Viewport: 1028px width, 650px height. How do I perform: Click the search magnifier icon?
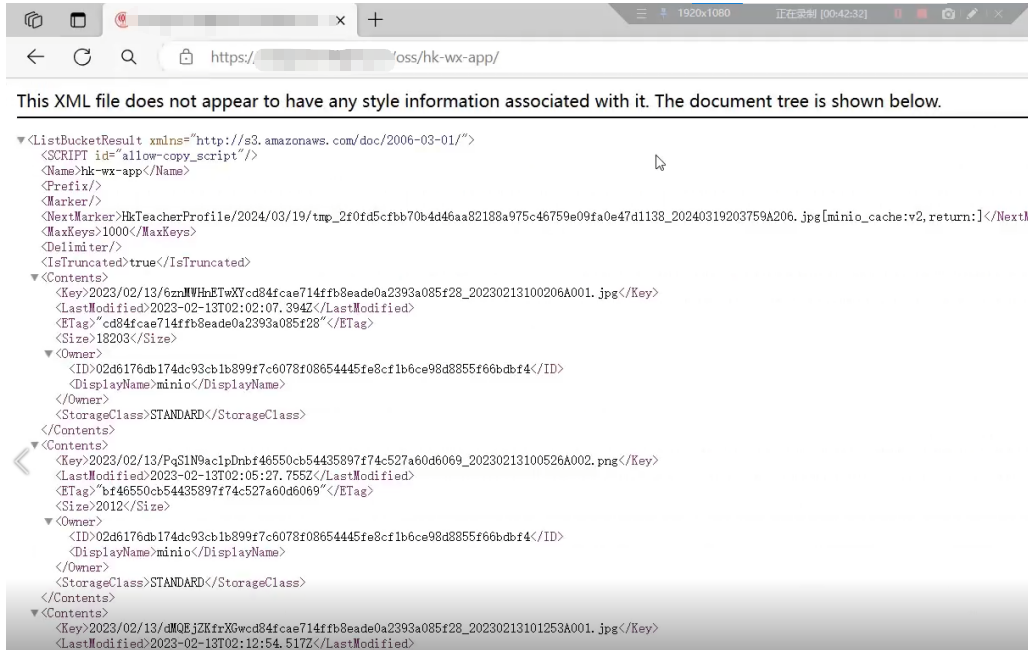pyautogui.click(x=128, y=57)
